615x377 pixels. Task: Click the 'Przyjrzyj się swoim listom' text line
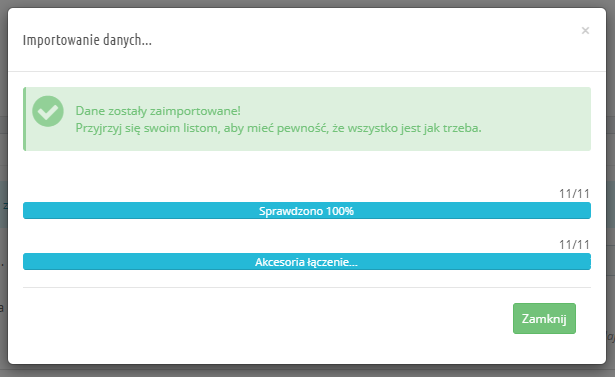pyautogui.click(x=278, y=128)
